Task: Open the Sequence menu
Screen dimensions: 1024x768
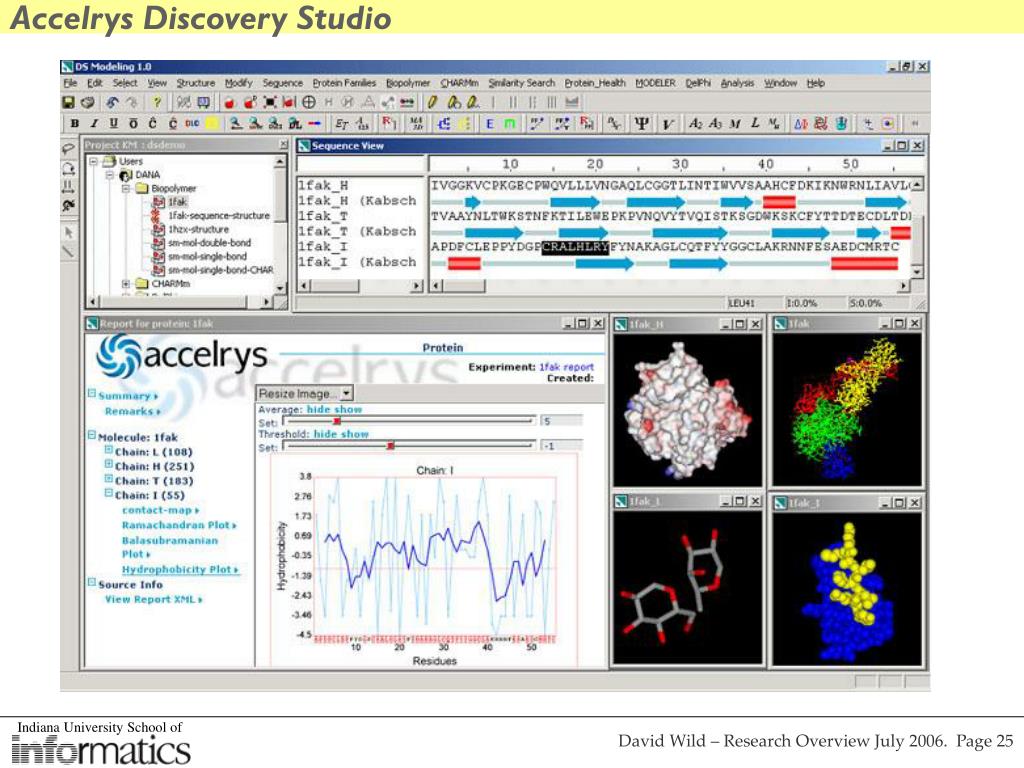Action: coord(282,83)
